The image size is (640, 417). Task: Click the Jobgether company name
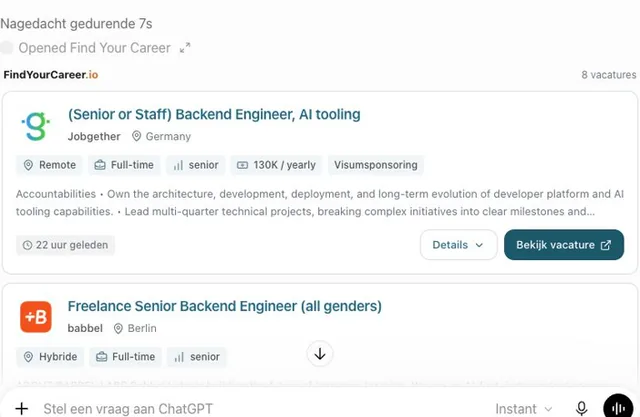click(x=94, y=136)
